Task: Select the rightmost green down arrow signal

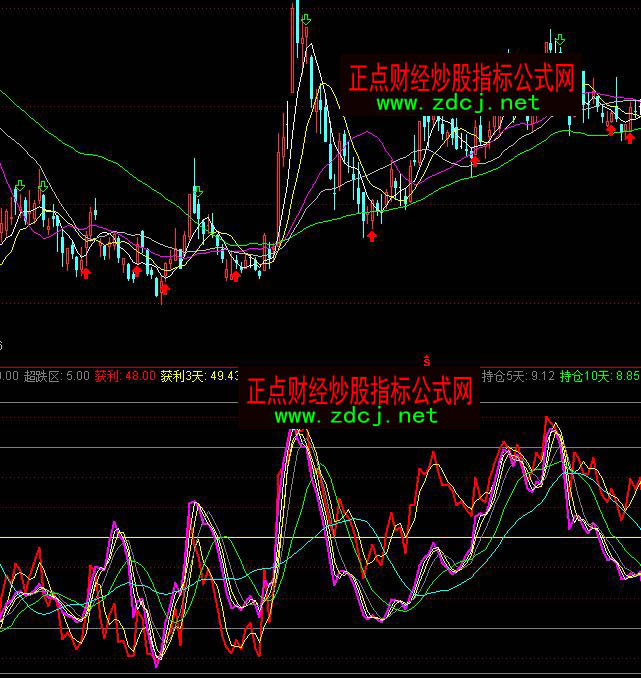Action: (x=560, y=40)
